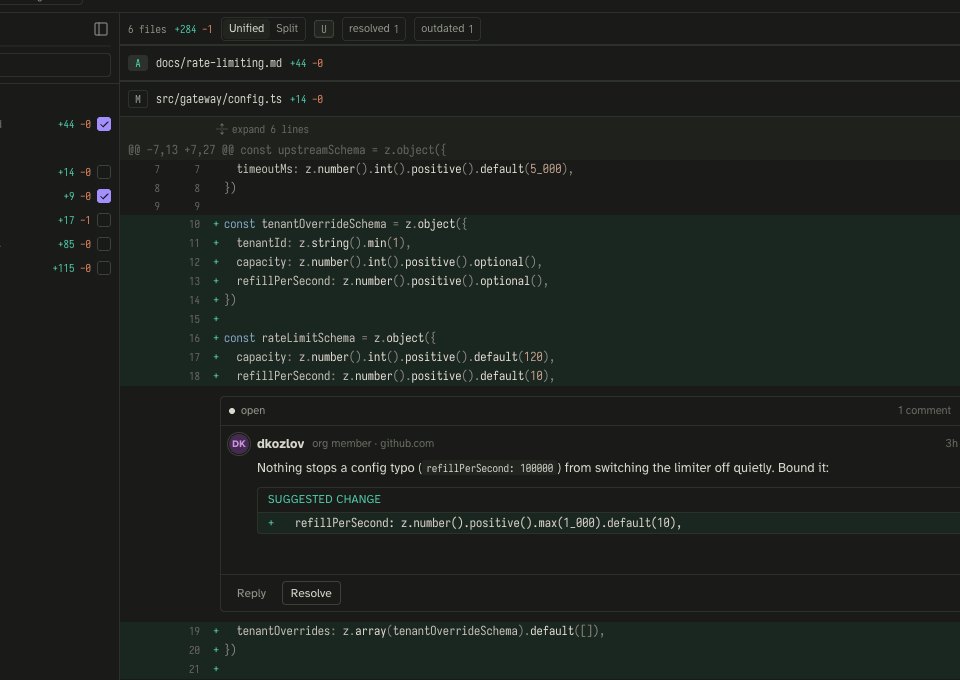Click new line number 13 in the gutter

[194, 281]
